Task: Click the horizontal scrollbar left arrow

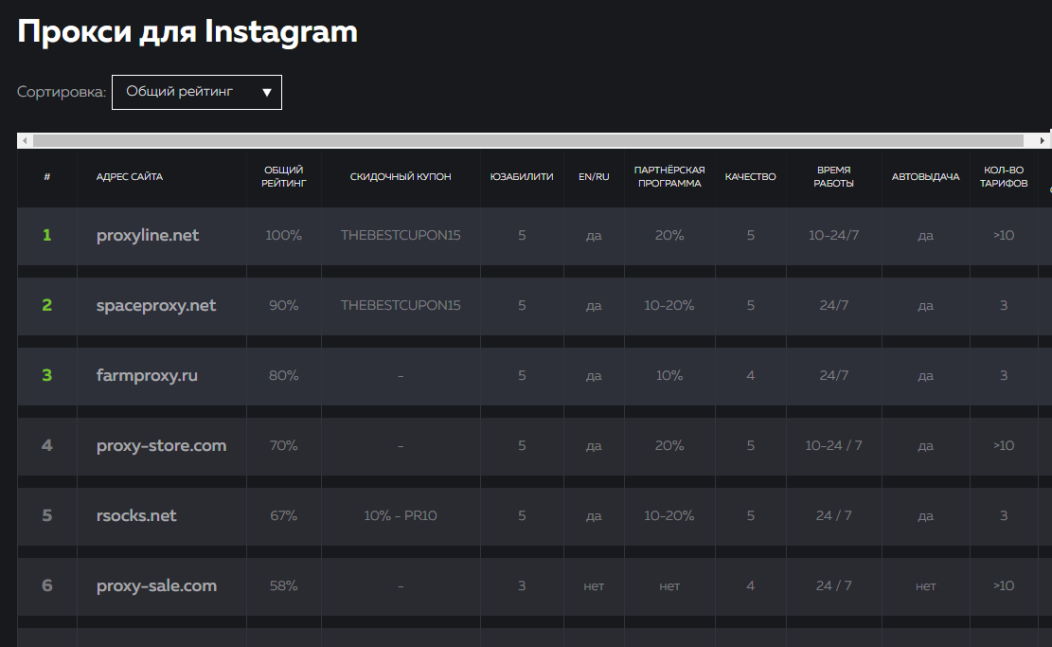Action: pos(23,141)
